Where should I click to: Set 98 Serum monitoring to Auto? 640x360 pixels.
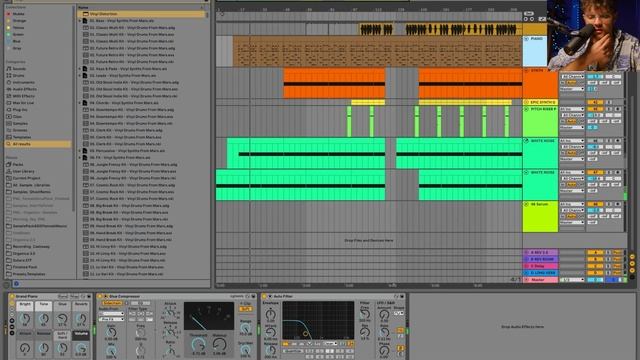571,216
